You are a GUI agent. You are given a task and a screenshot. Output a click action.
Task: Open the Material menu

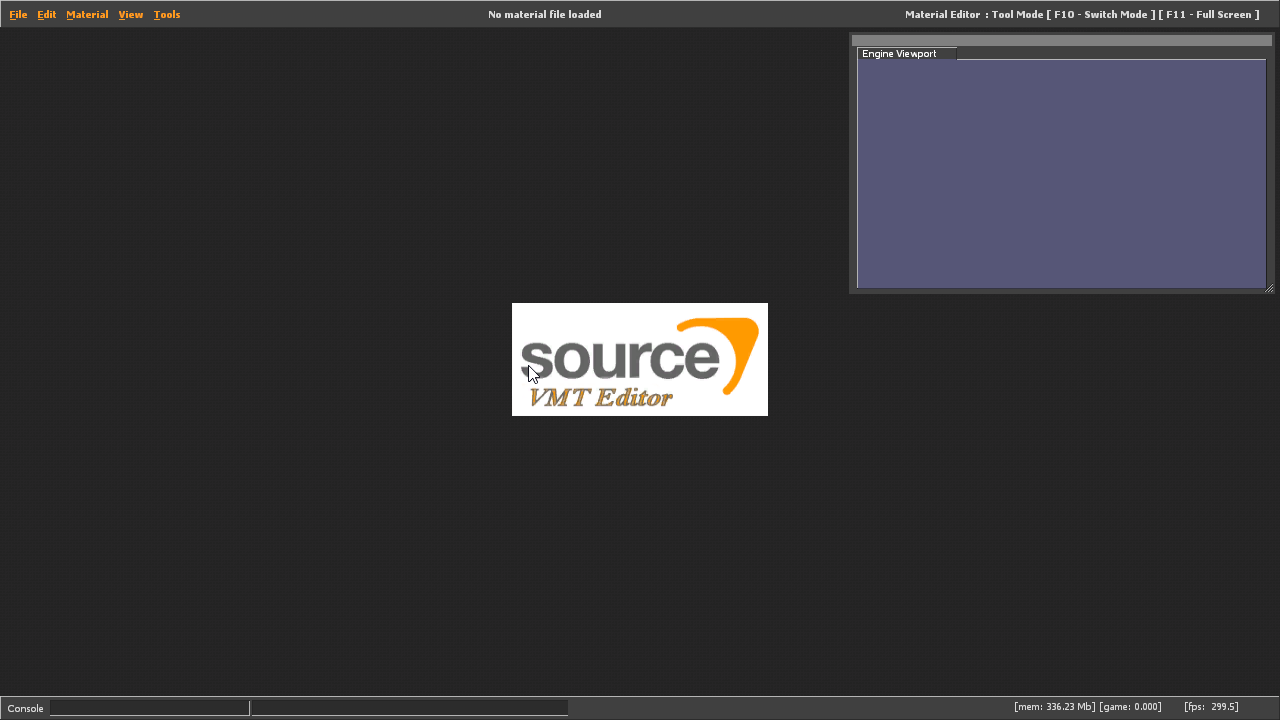click(87, 15)
